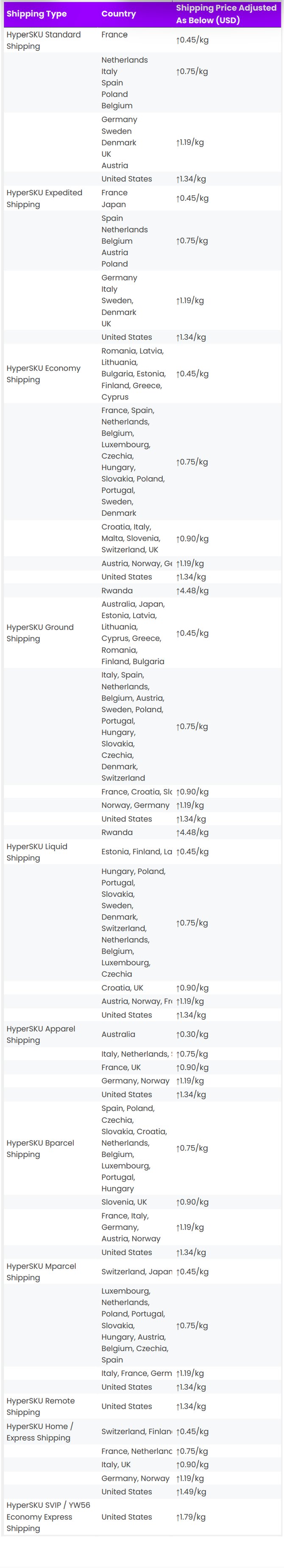
Task: Select the HyperSKU Standard Shipping cell
Action: click(x=43, y=40)
